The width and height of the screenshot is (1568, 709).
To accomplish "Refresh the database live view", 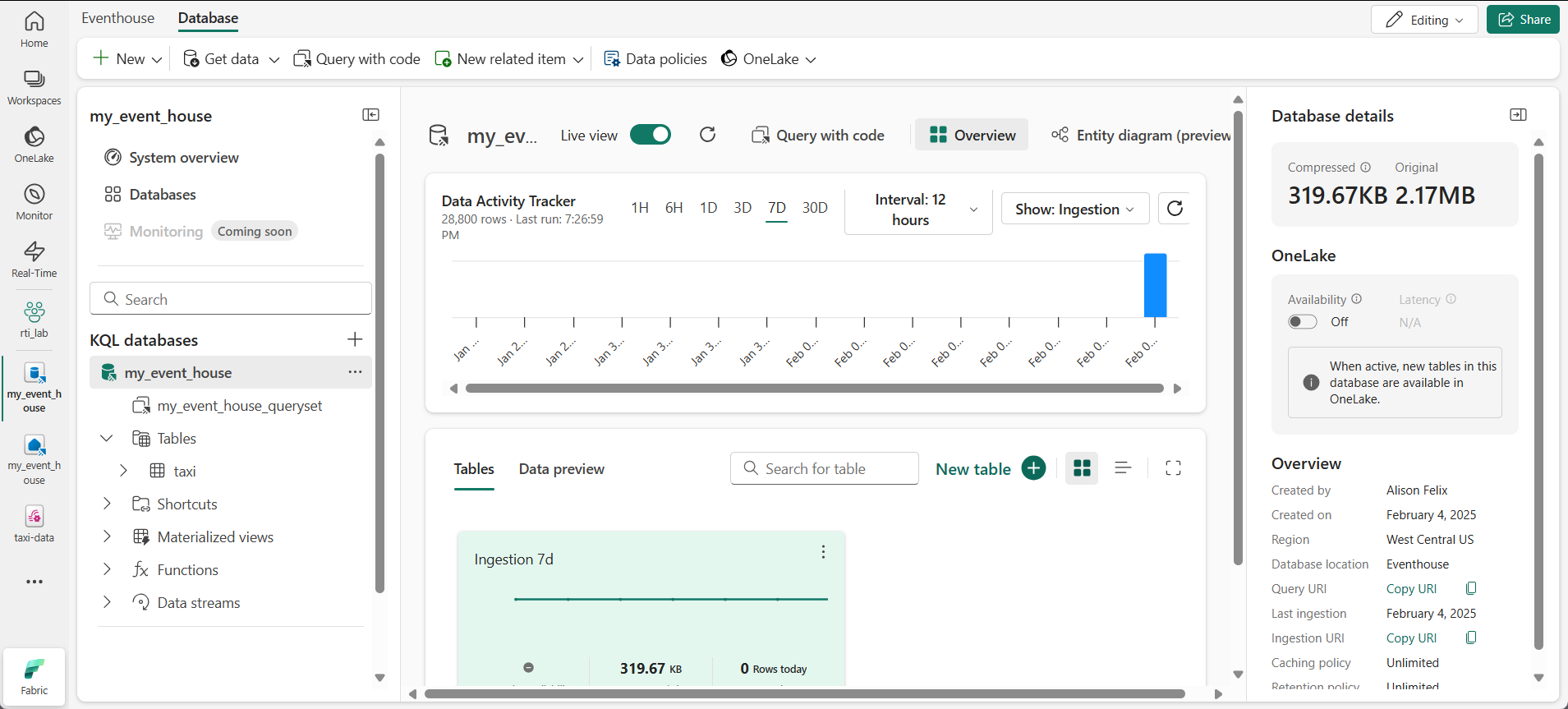I will point(707,135).
